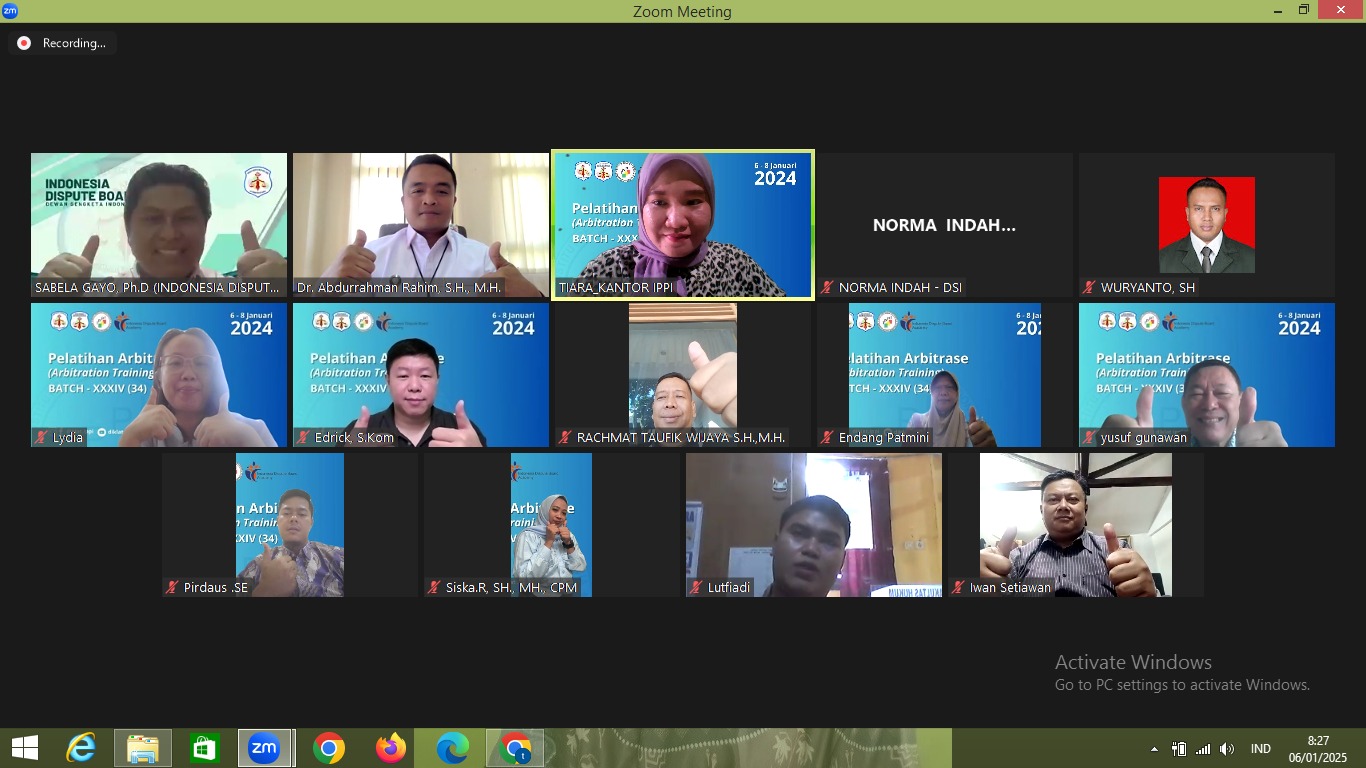Expand hidden system tray icons arrow
Screen dimensions: 1366x768
(x=1154, y=749)
